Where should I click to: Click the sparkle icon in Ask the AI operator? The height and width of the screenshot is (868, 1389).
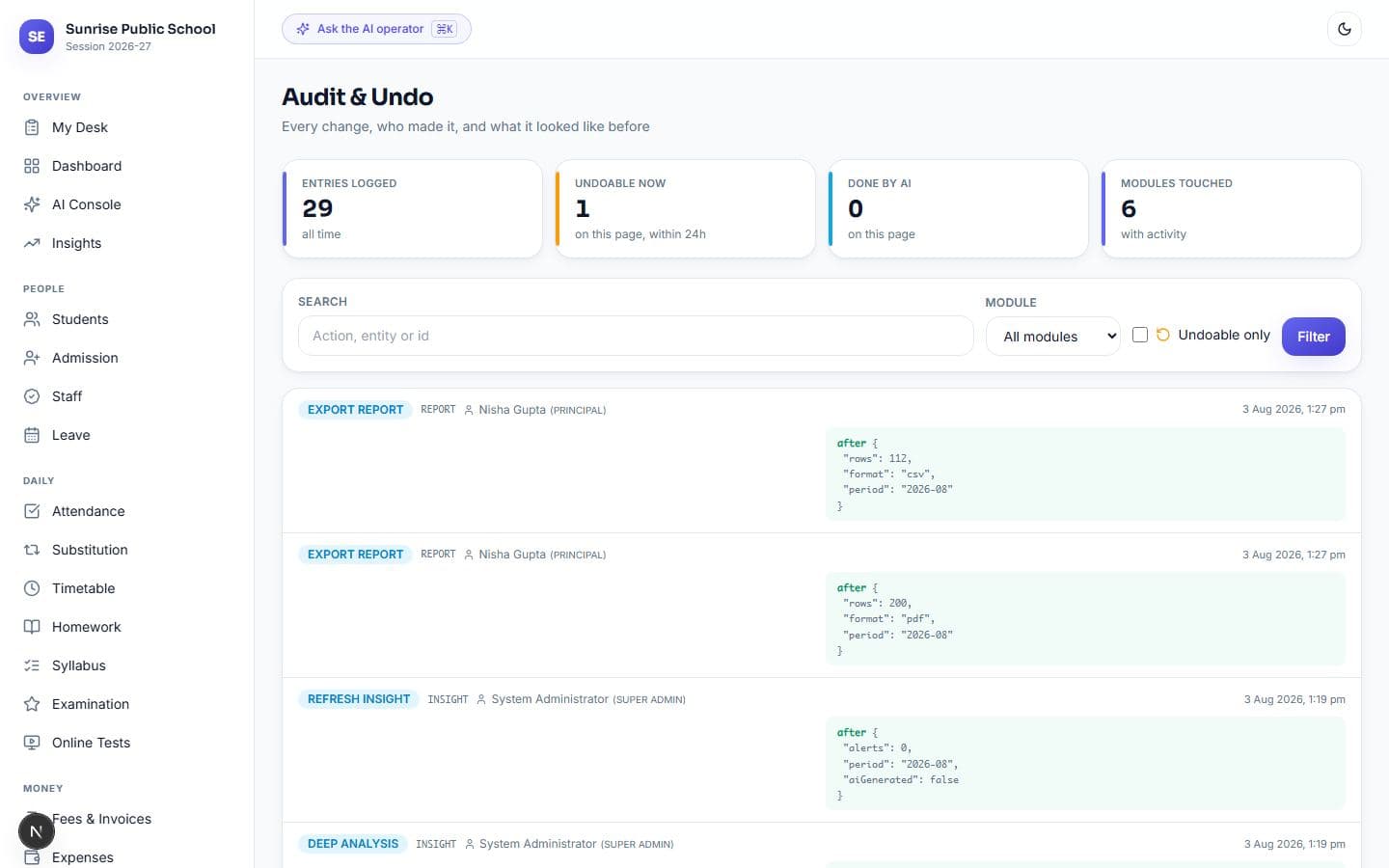click(303, 29)
